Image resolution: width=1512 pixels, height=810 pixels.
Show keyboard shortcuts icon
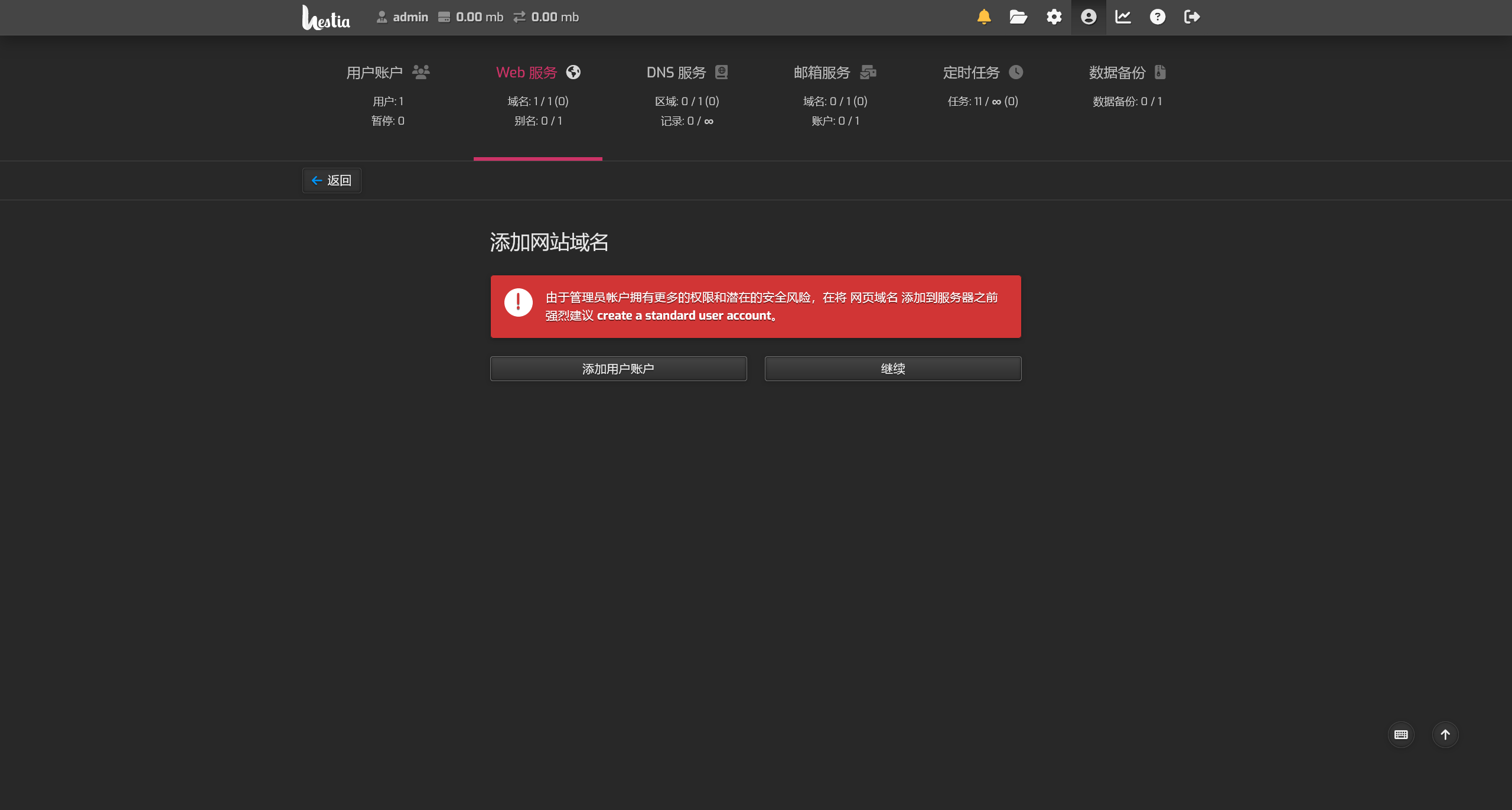tap(1401, 734)
